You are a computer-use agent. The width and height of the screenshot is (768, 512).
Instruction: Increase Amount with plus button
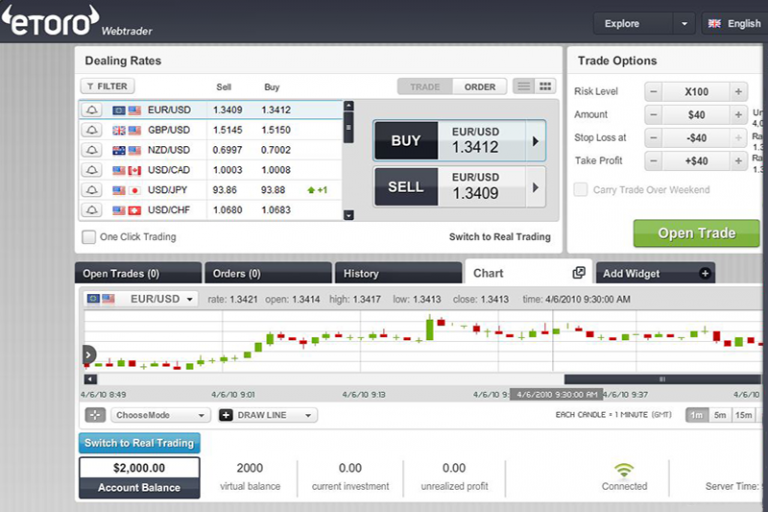738,115
